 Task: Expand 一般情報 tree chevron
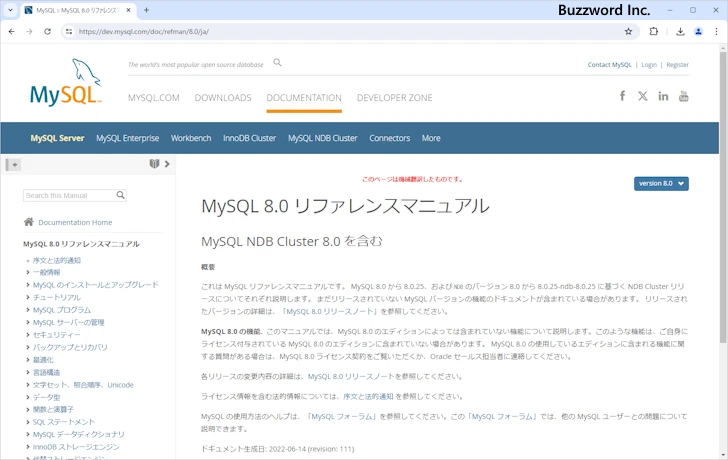[28, 272]
